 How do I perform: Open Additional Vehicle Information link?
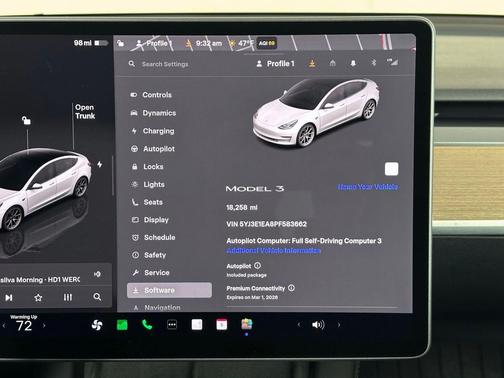point(273,250)
